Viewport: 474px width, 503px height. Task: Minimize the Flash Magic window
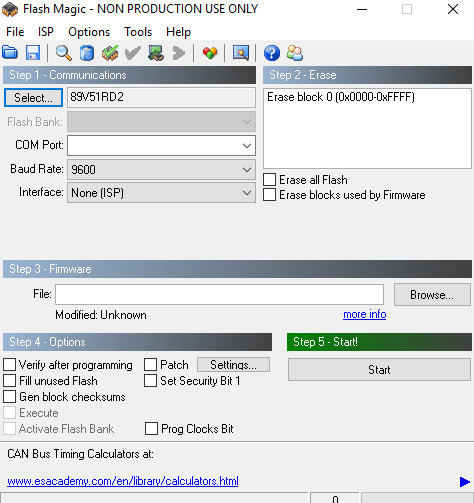[362, 9]
